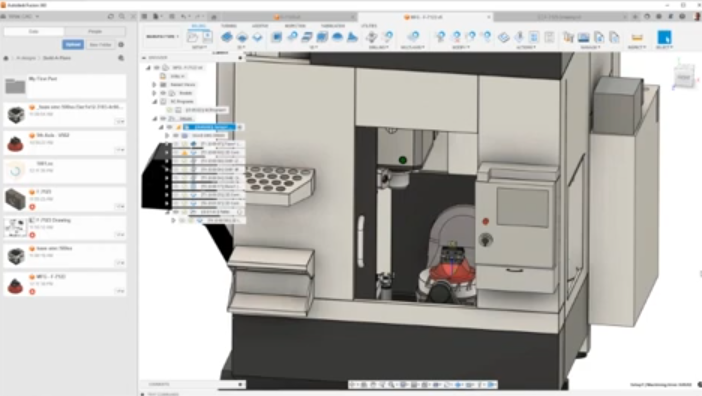The image size is (702, 396).
Task: Select the Data tab in data panel
Action: coord(34,31)
